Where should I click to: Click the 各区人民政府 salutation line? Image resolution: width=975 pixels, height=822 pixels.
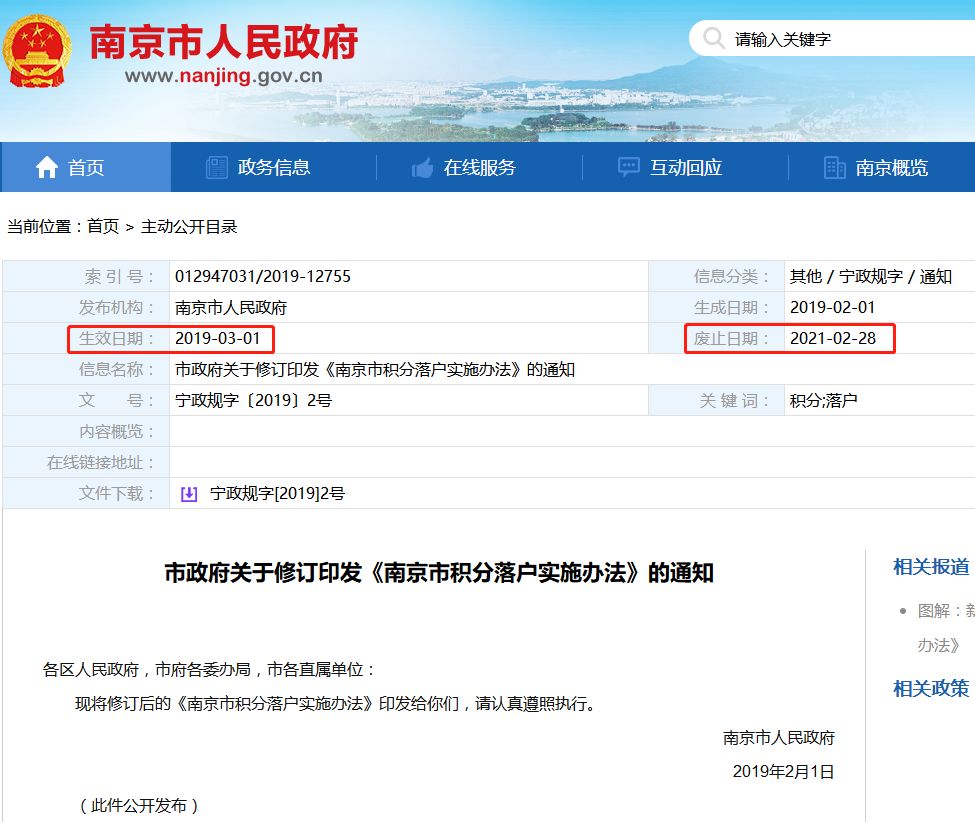(209, 670)
